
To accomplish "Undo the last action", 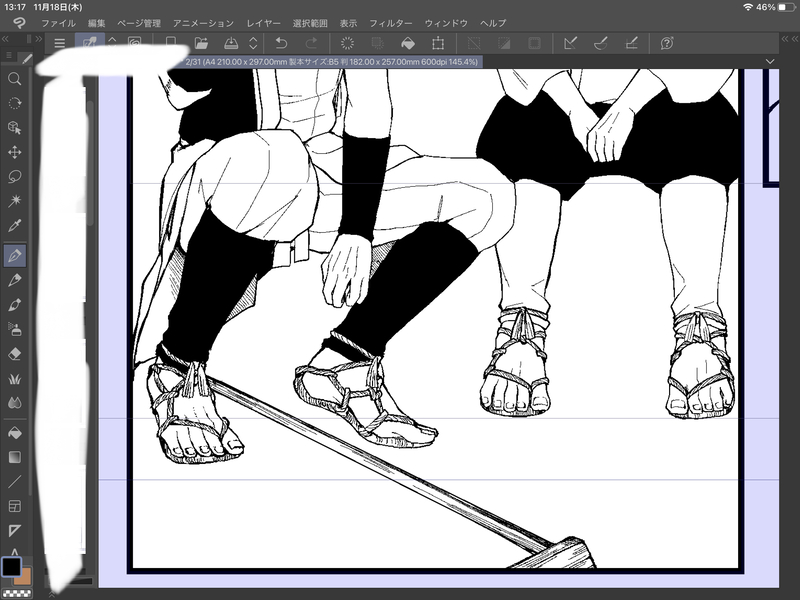I will [281, 43].
